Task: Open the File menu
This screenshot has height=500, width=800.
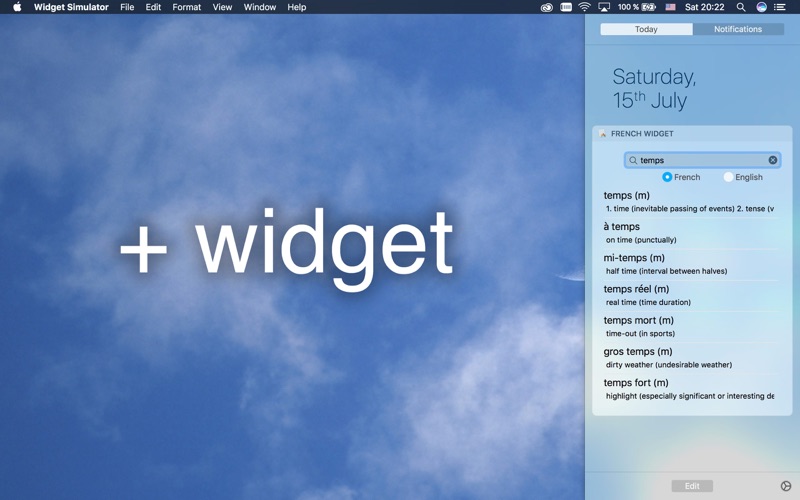Action: click(x=127, y=7)
